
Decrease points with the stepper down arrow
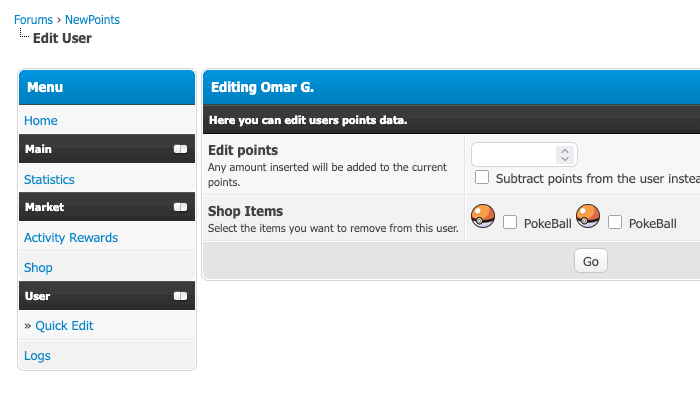[x=565, y=159]
